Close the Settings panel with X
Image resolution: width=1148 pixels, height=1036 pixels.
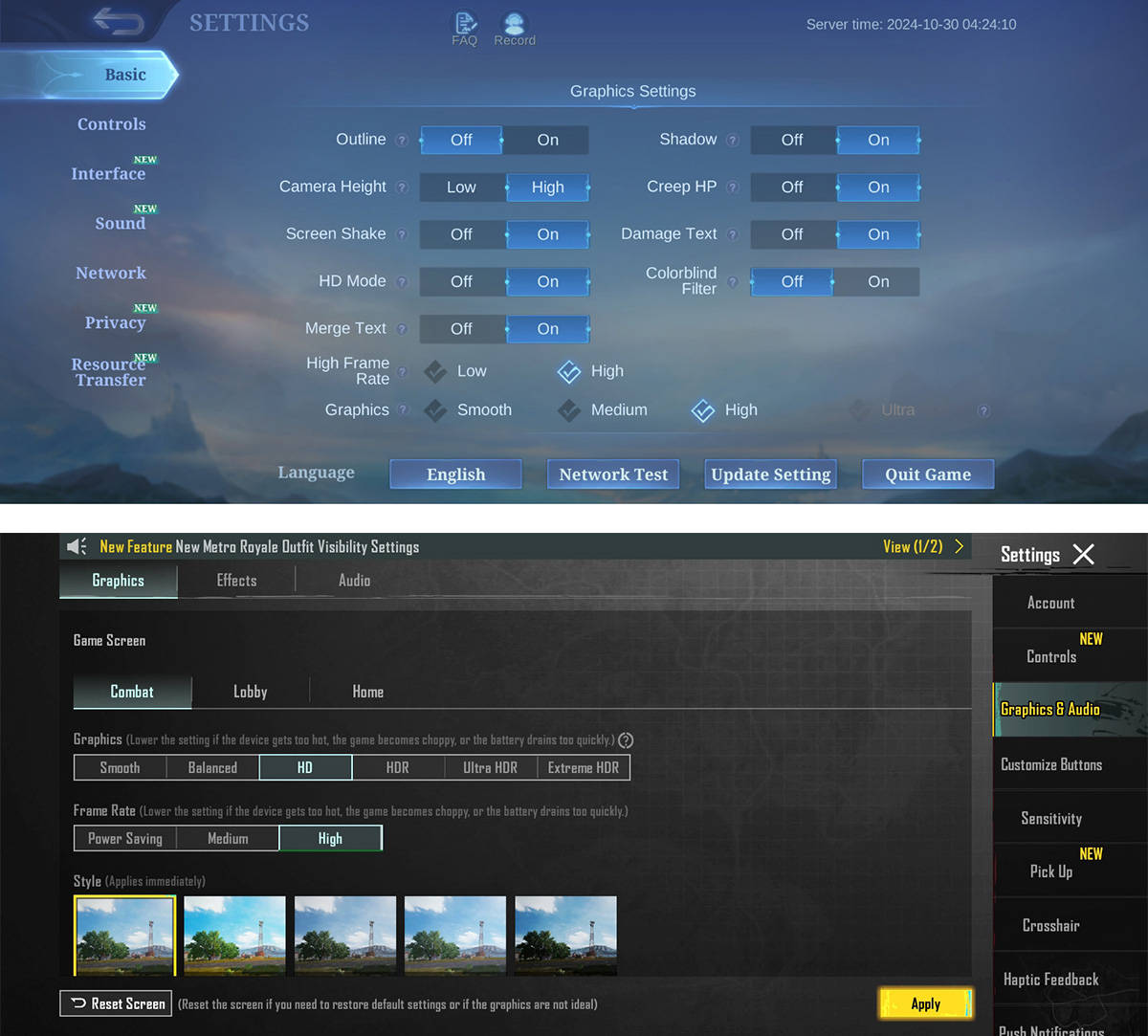pyautogui.click(x=1083, y=554)
